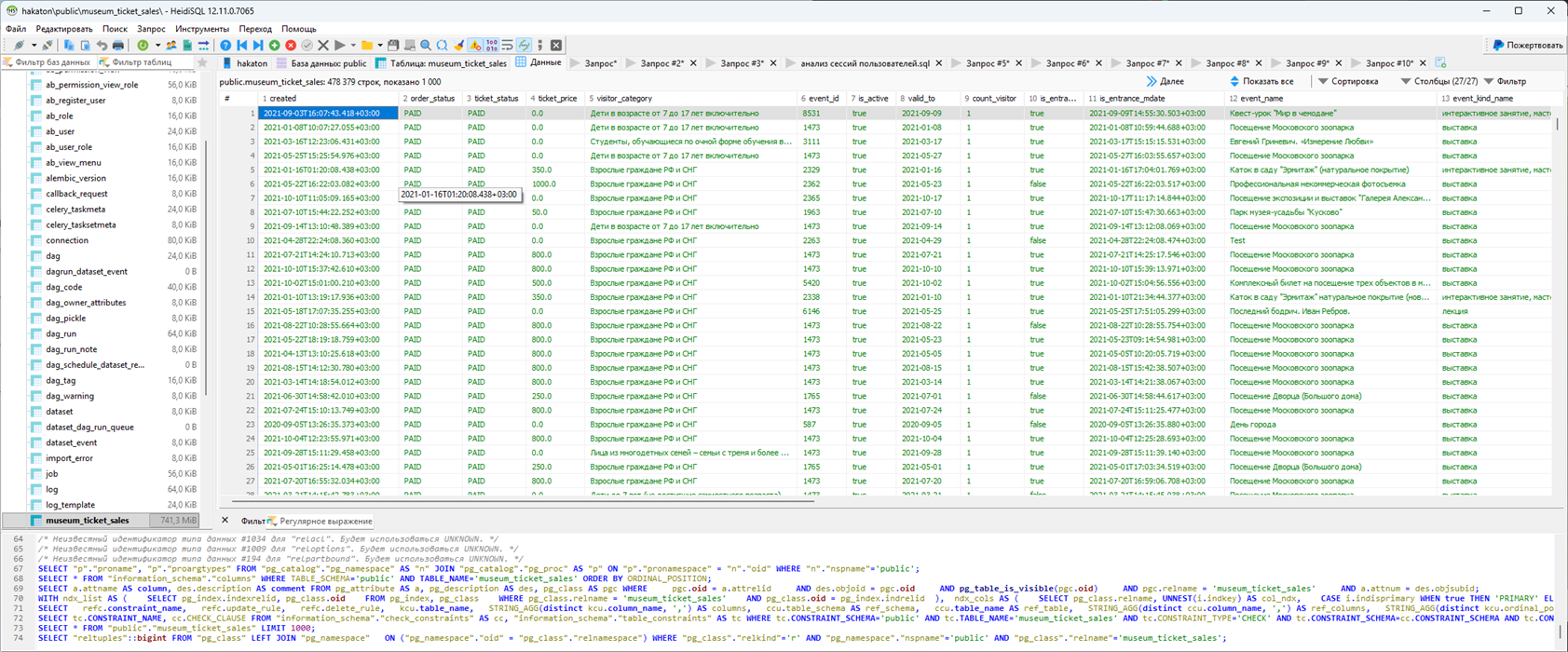The image size is (1568, 652).
Task: Open the Фильтр dropdown above the grid
Action: [1505, 82]
